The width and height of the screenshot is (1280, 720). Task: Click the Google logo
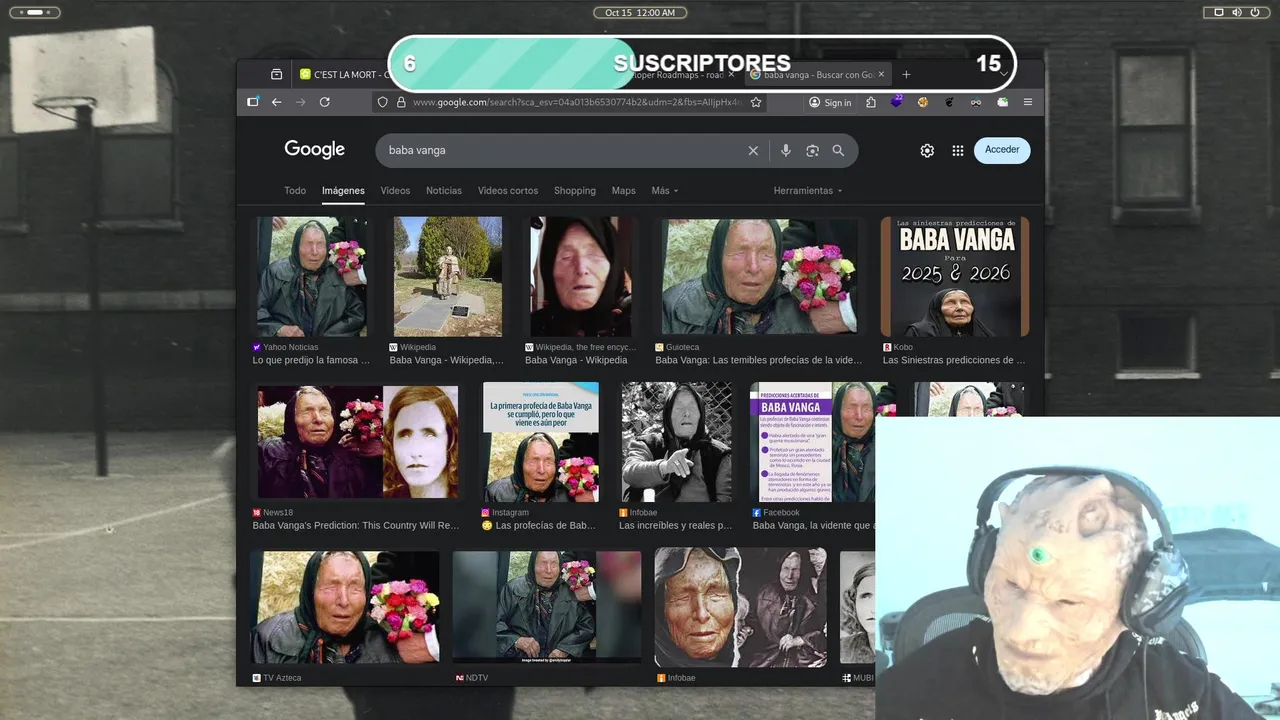(x=314, y=149)
